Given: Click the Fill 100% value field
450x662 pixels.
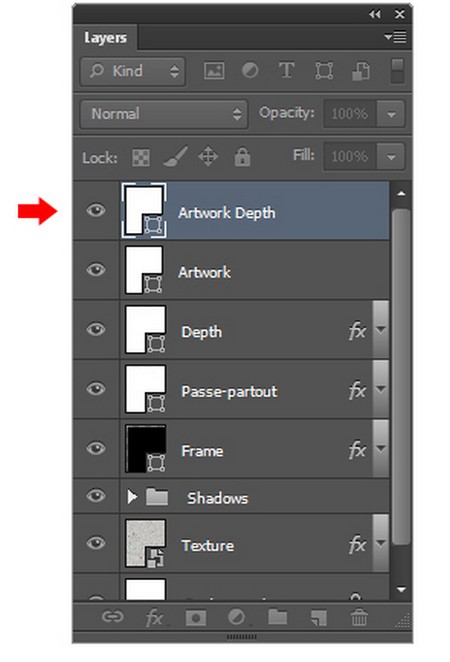Looking at the screenshot, I should [350, 157].
